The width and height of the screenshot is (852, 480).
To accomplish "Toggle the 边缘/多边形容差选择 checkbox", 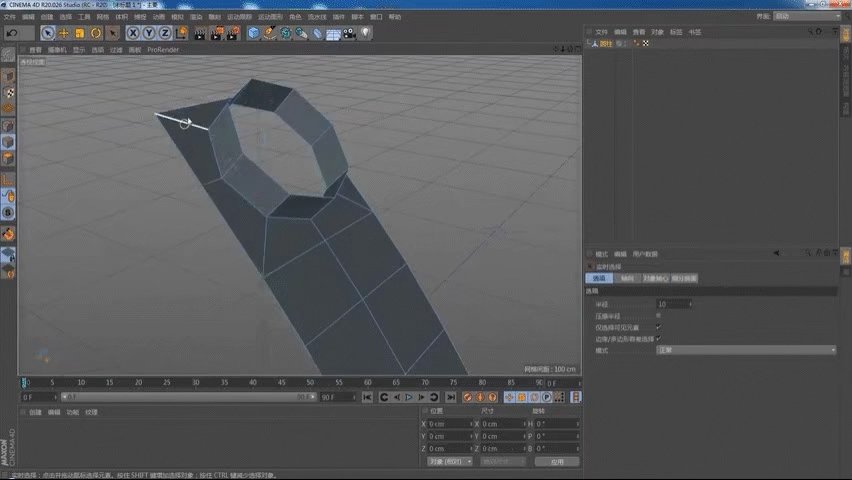I will [658, 338].
